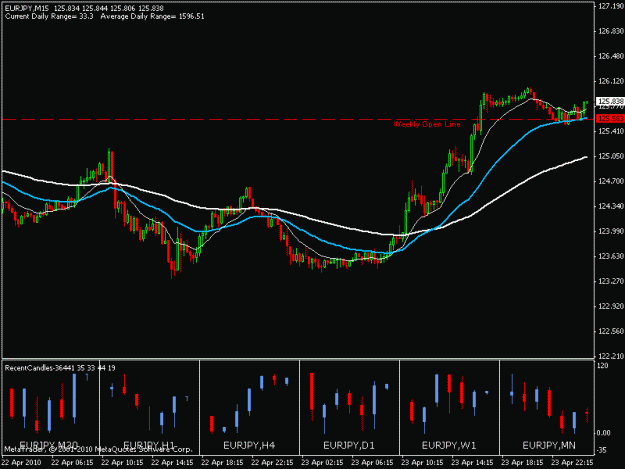Click '23 Apr 06:15' on the time axis
625x469 pixels.
(x=372, y=463)
